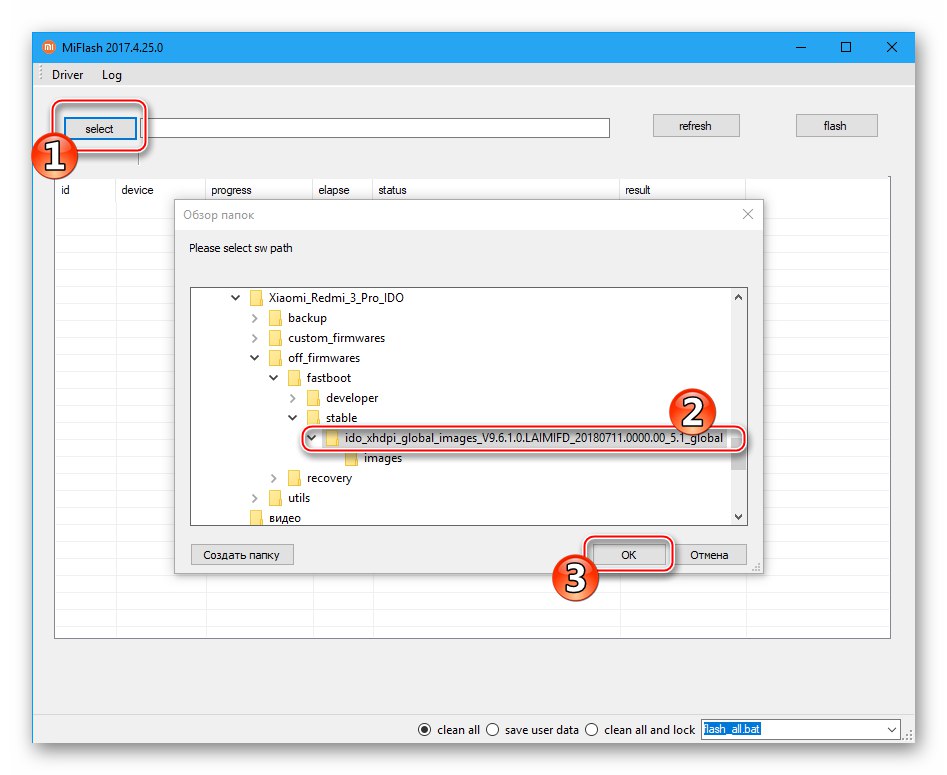Click the status column header

click(x=393, y=190)
